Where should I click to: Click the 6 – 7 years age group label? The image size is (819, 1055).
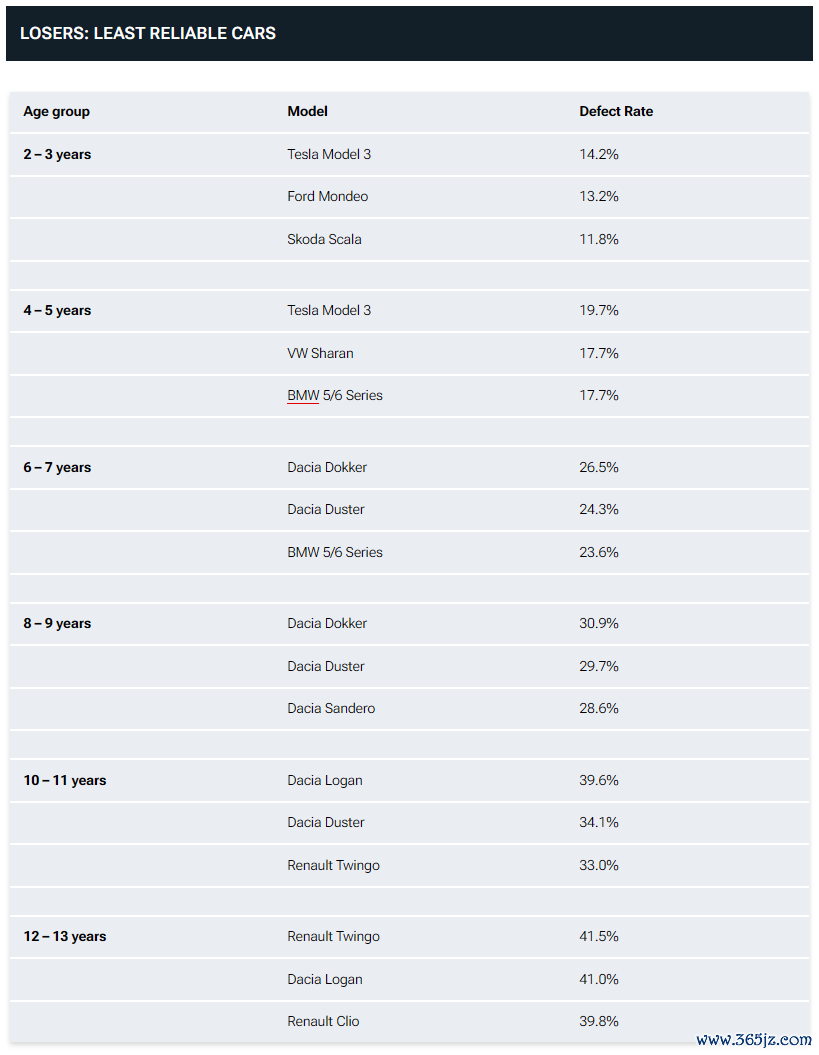click(57, 467)
